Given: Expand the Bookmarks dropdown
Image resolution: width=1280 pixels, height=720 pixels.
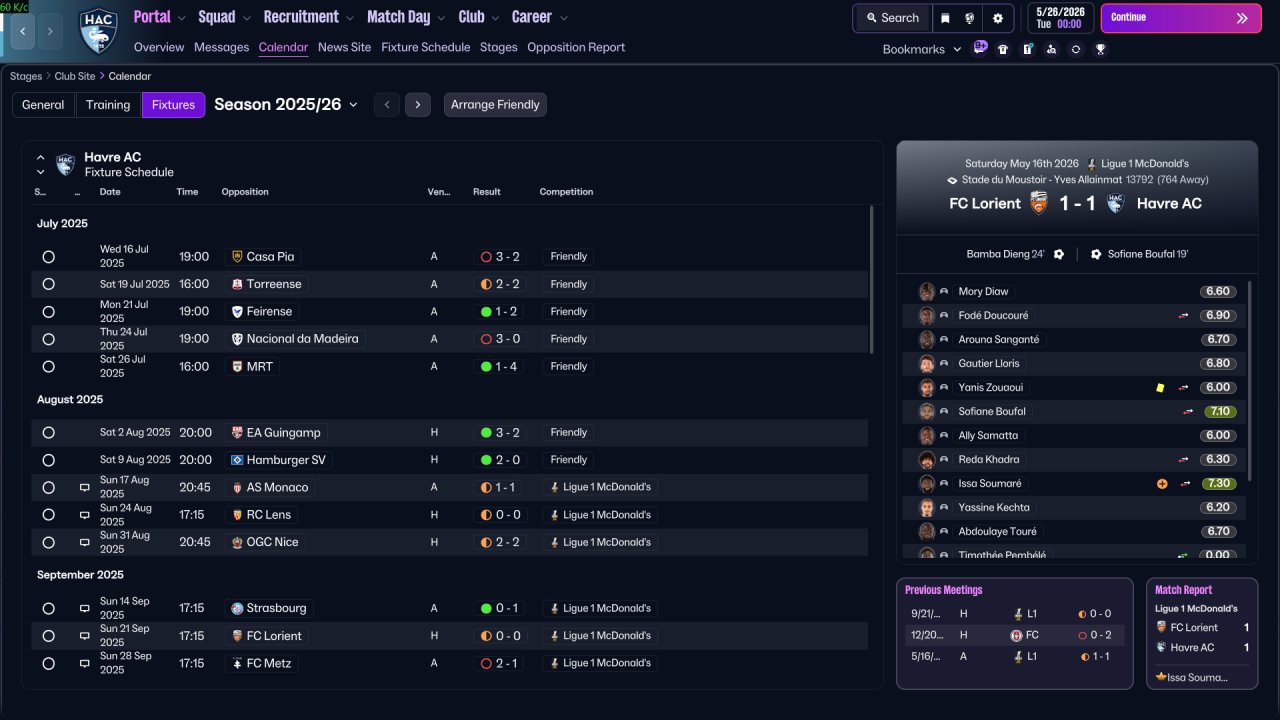Looking at the screenshot, I should pyautogui.click(x=921, y=49).
